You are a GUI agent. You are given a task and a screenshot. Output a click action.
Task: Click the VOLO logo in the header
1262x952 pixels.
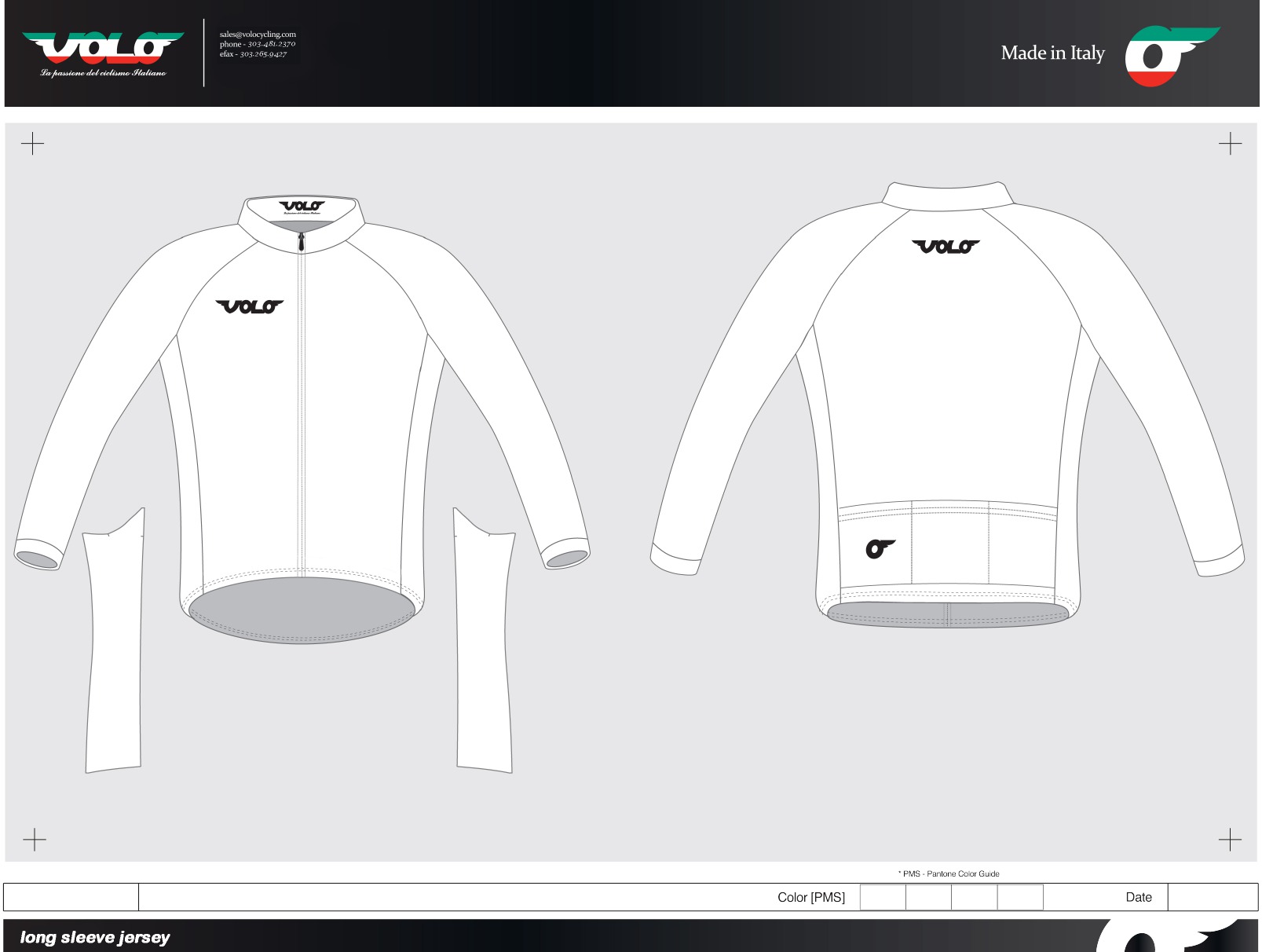(x=103, y=48)
